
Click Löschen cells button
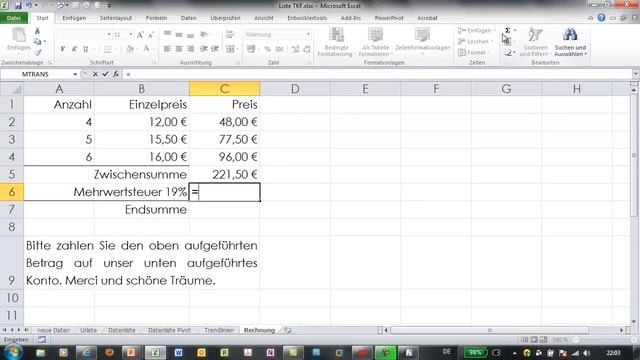[476, 42]
